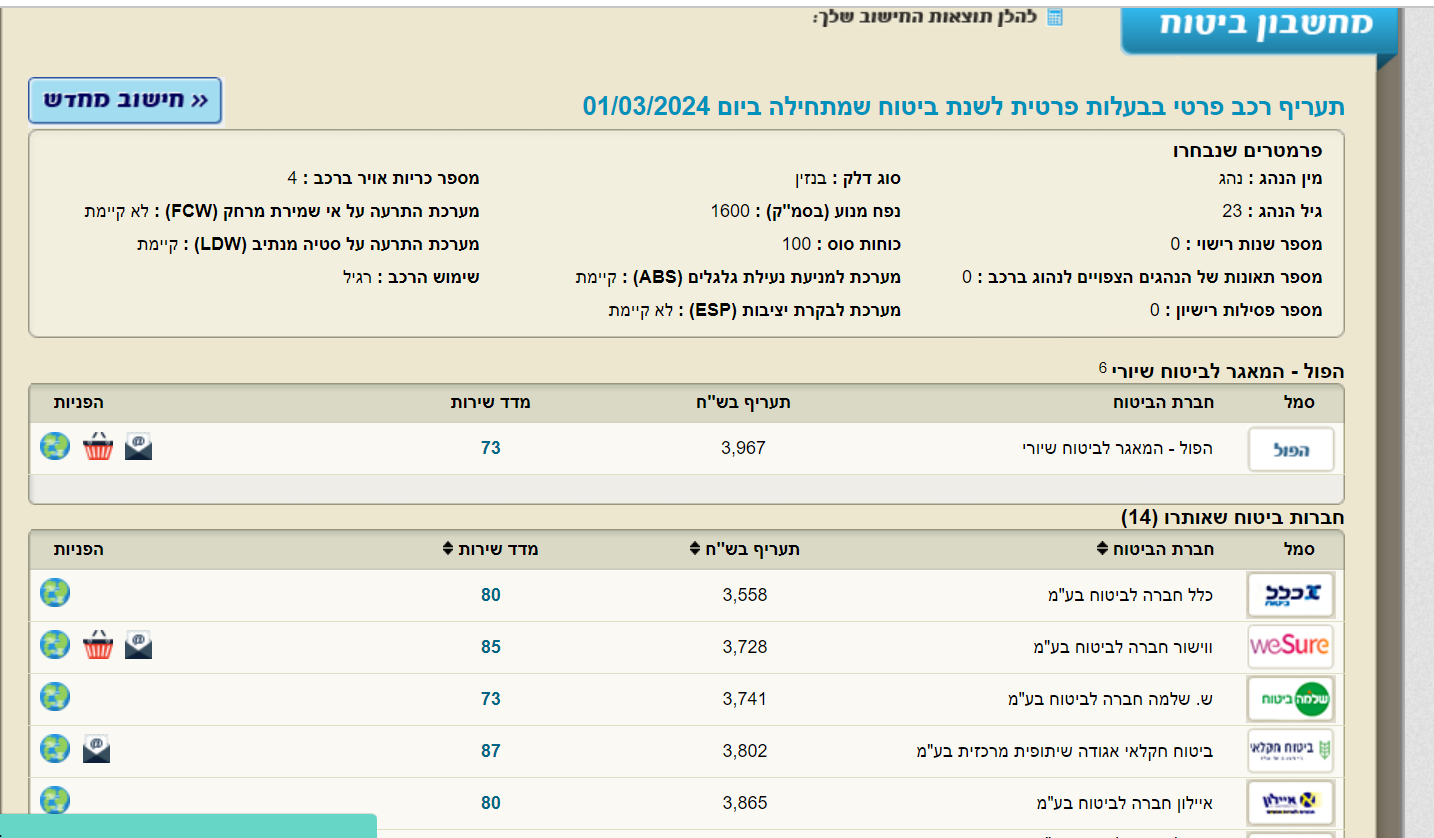Click service index 73 for ש. שלמה
The image size is (1434, 838).
tap(490, 699)
